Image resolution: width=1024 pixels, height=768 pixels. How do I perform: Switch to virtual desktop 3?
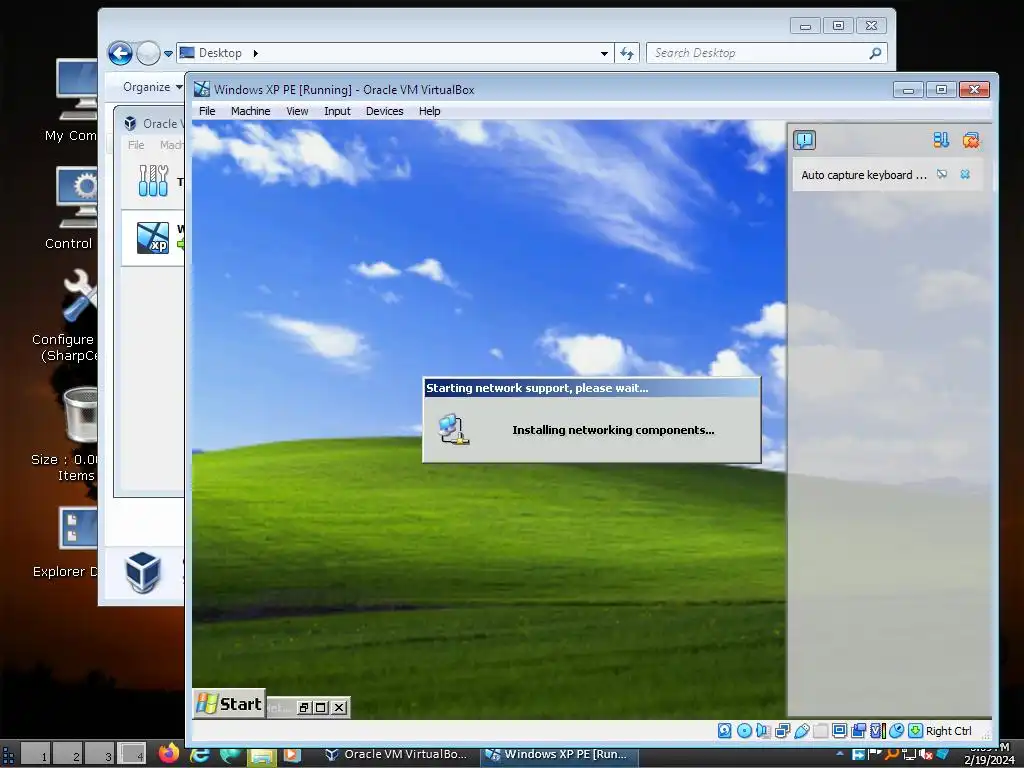(x=100, y=754)
